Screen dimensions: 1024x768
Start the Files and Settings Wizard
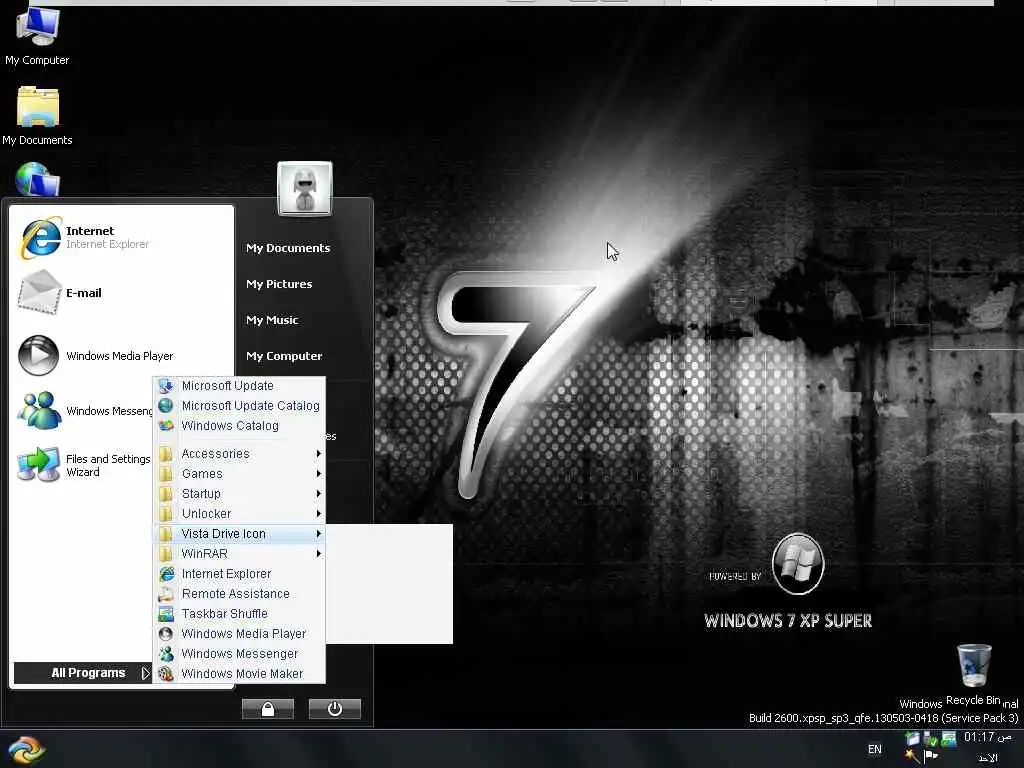(85, 466)
